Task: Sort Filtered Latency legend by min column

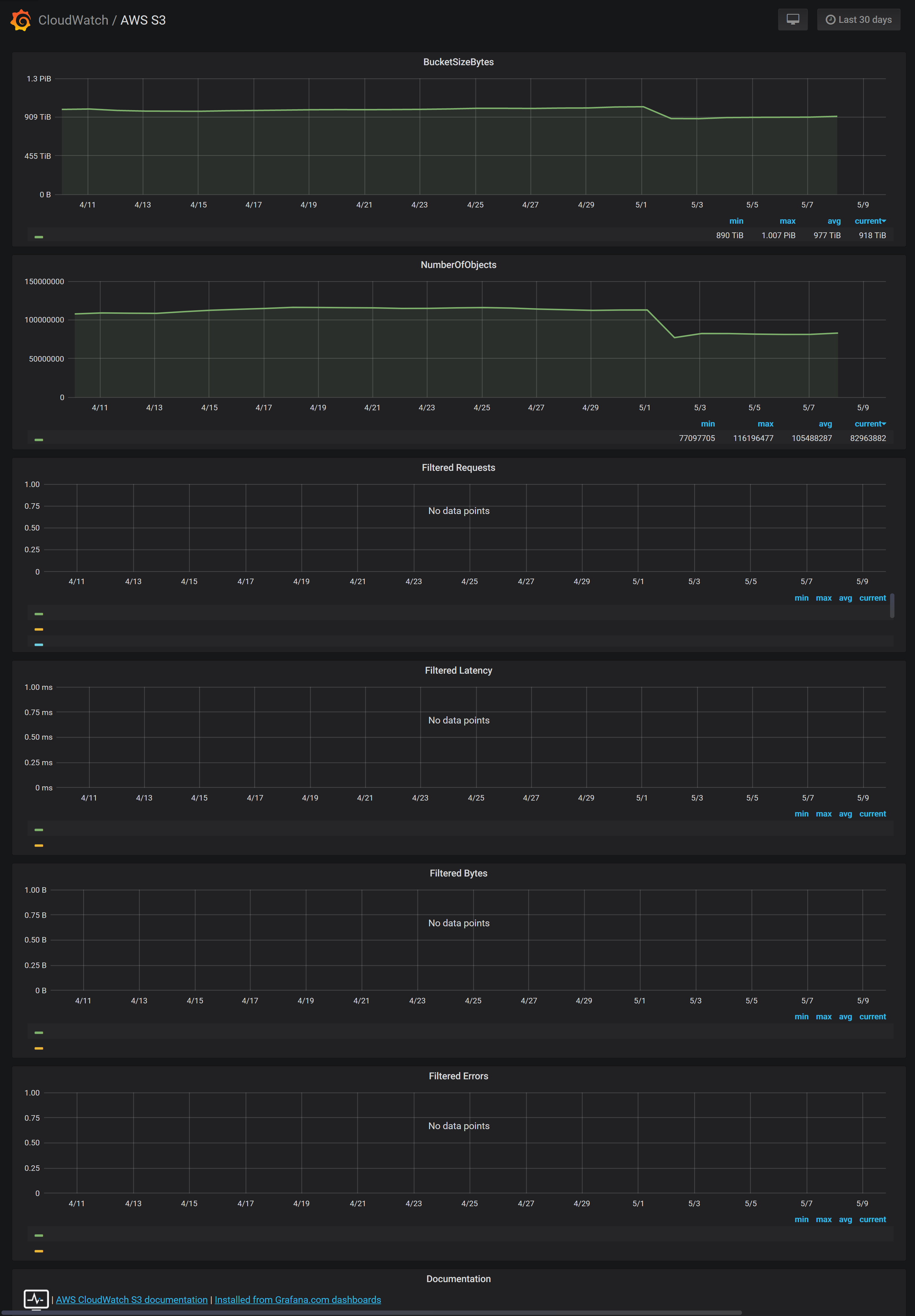Action: (x=801, y=814)
